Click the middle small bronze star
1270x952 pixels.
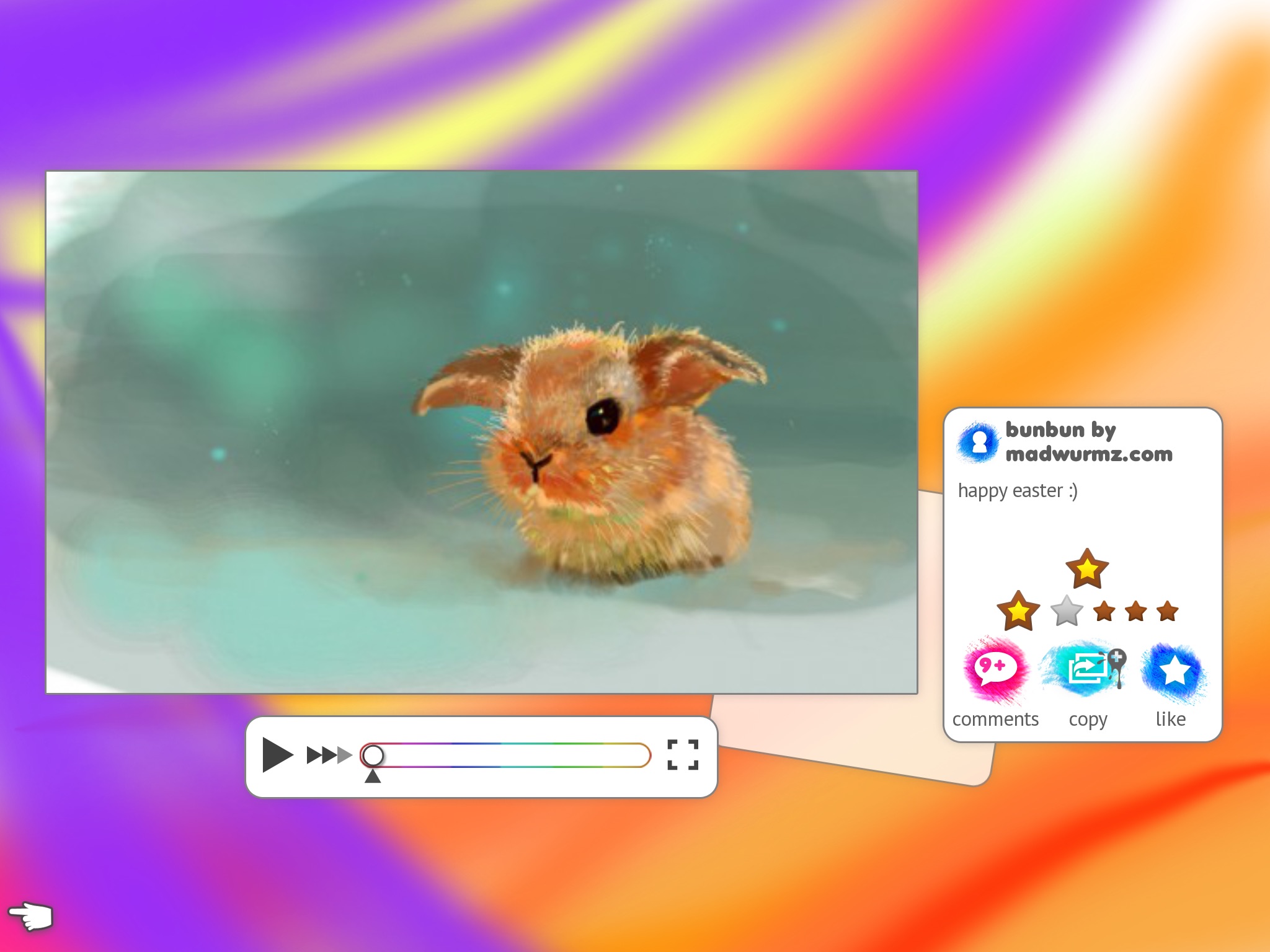pos(1136,611)
